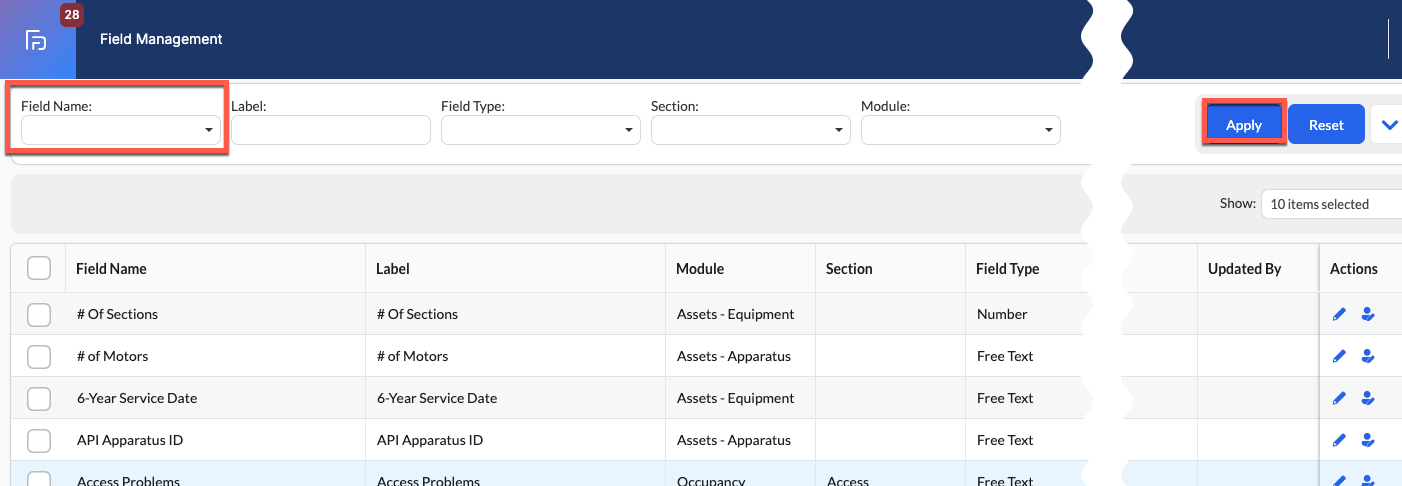1402x486 pixels.
Task: Check the # Of Sections row checkbox
Action: tap(39, 314)
